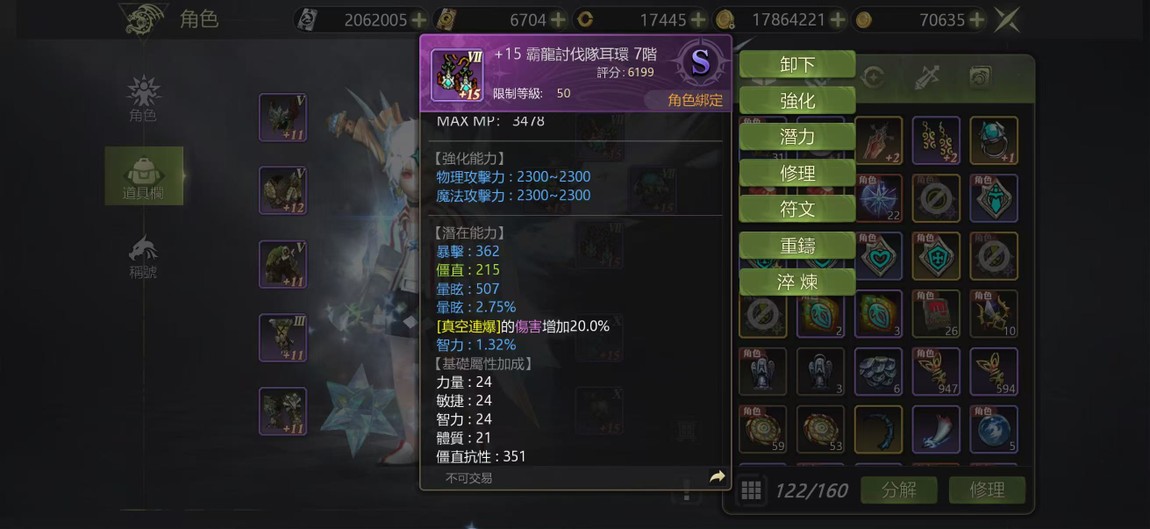The height and width of the screenshot is (529, 1150).
Task: Click the share arrow icon in item tooltip
Action: 717,478
